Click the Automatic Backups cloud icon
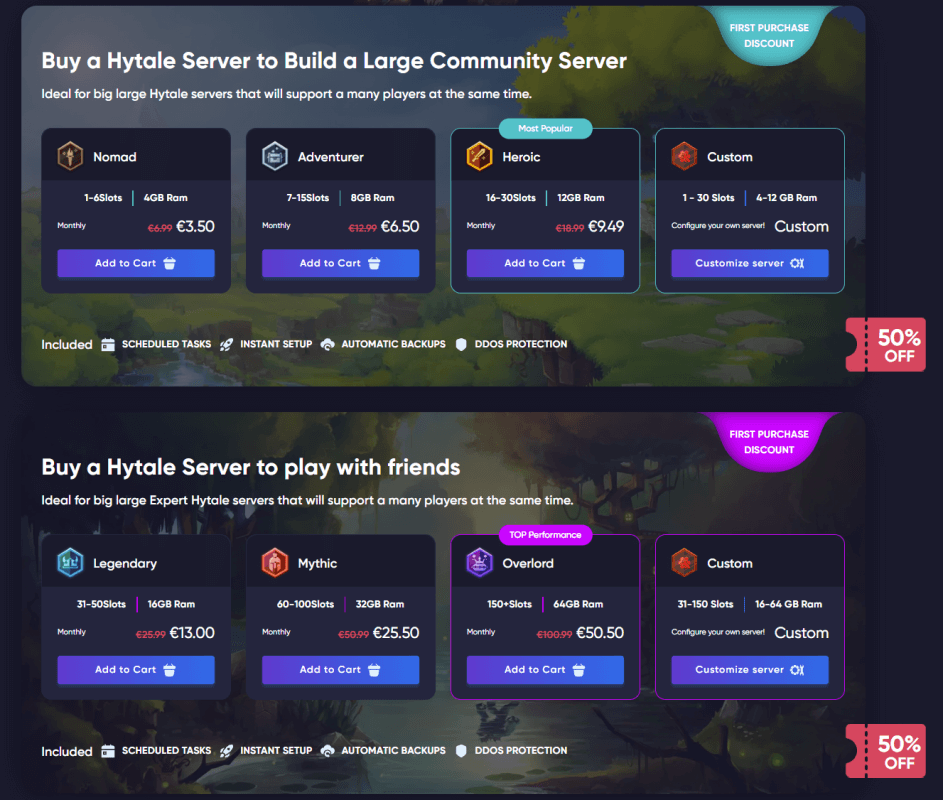Image resolution: width=943 pixels, height=800 pixels. 330,344
